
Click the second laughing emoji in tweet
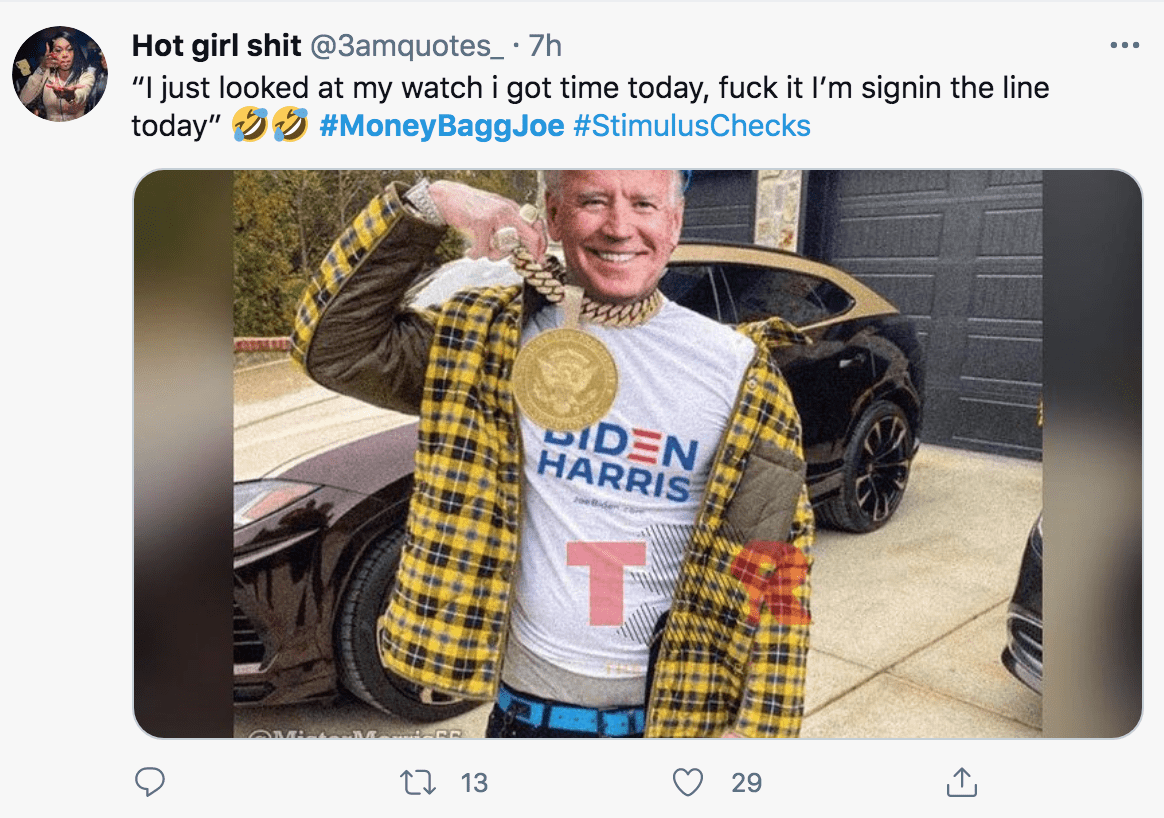pyautogui.click(x=290, y=125)
